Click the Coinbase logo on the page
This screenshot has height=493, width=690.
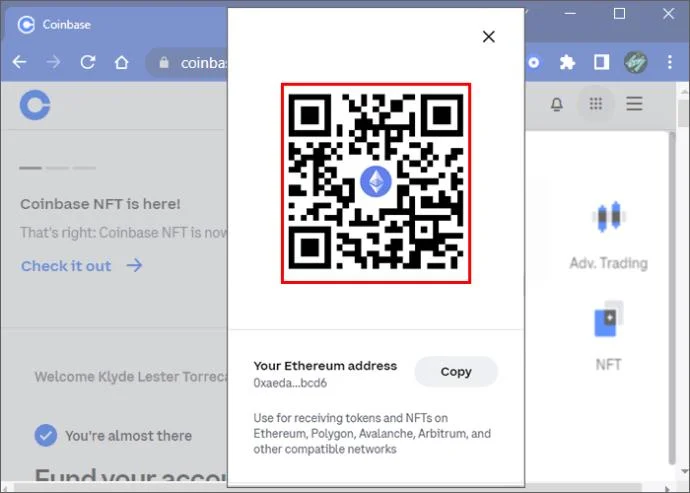pyautogui.click(x=35, y=105)
